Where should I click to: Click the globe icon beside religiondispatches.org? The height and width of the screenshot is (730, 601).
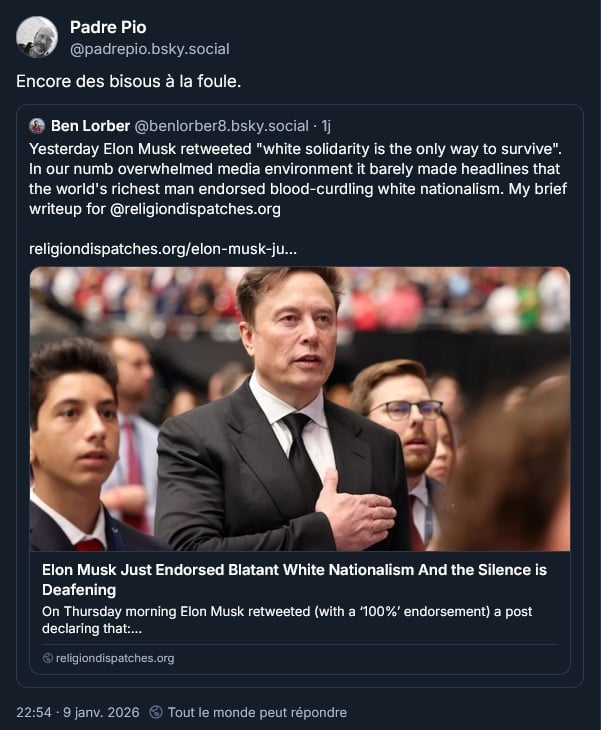48,658
